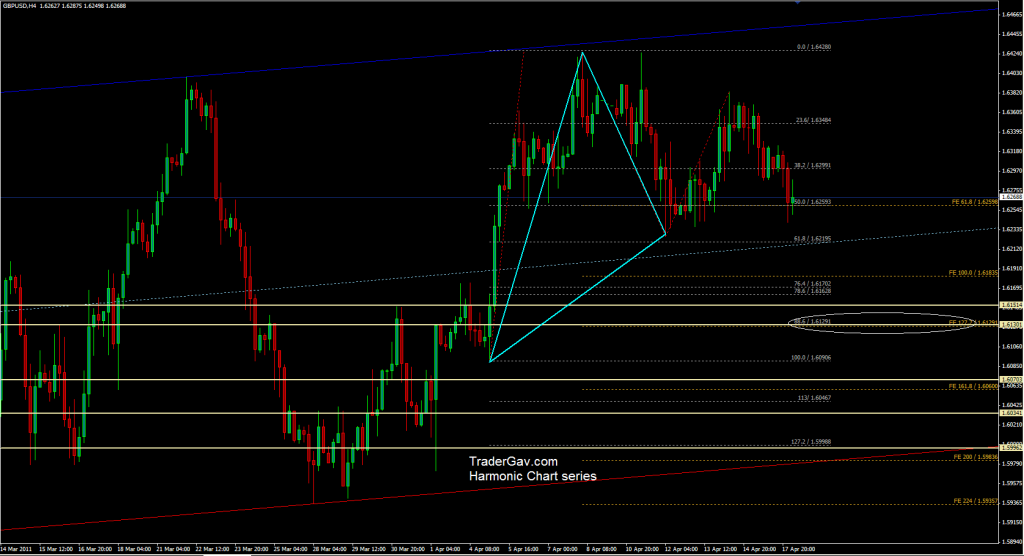The width and height of the screenshot is (1024, 556).
Task: Click the expansion label FE 224 / 1.59357
Action: pyautogui.click(x=976, y=501)
